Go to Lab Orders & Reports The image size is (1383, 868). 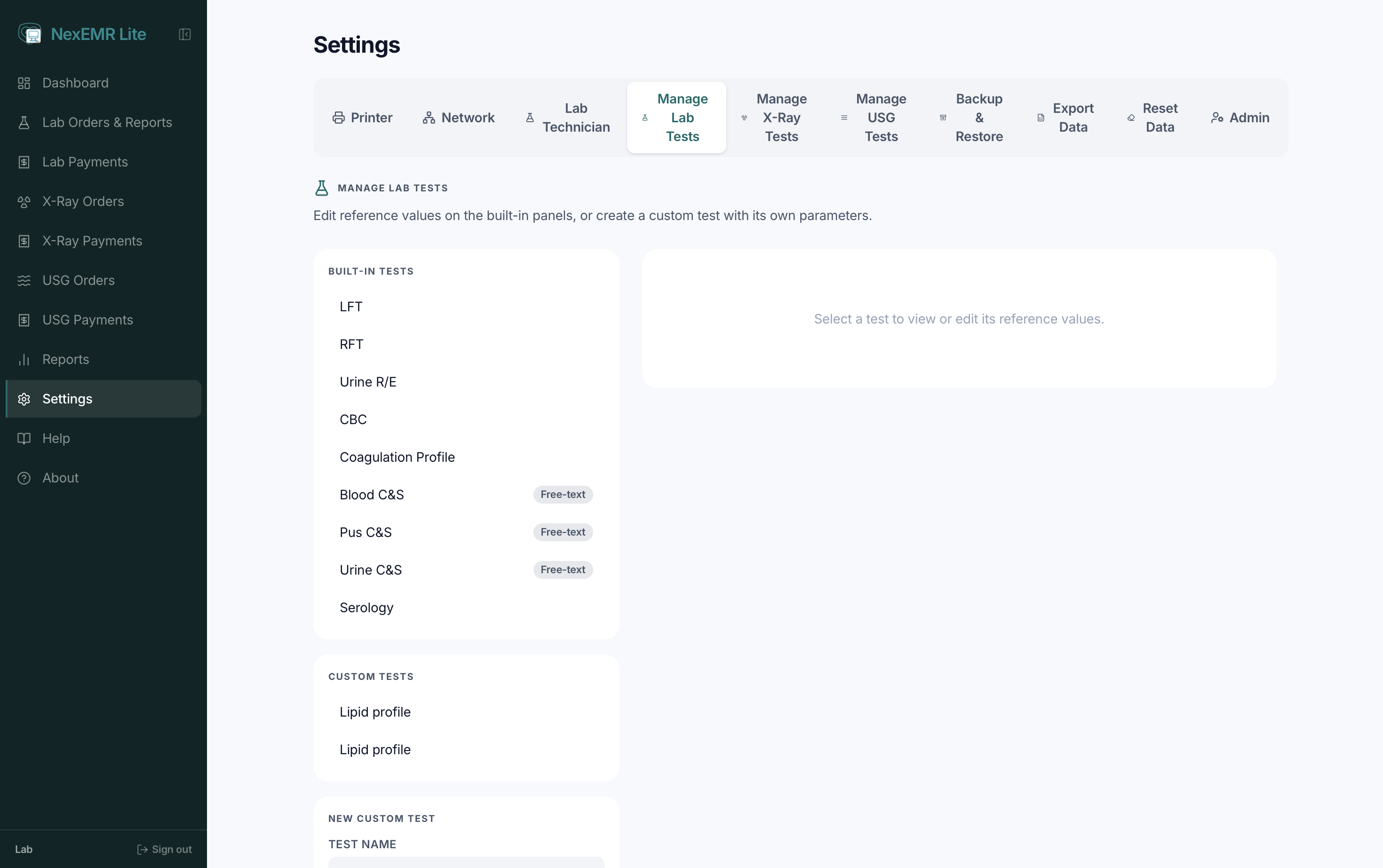point(103,122)
